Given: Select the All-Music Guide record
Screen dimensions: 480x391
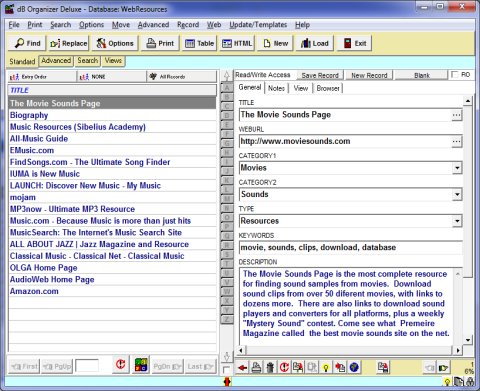Looking at the screenshot, I should click(x=112, y=139).
